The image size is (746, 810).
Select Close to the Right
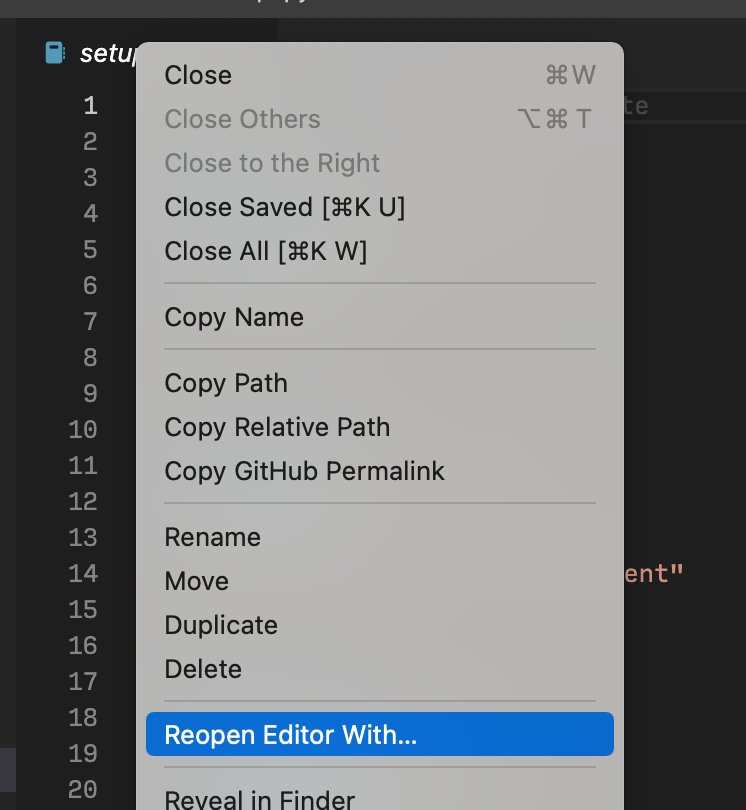[x=272, y=163]
